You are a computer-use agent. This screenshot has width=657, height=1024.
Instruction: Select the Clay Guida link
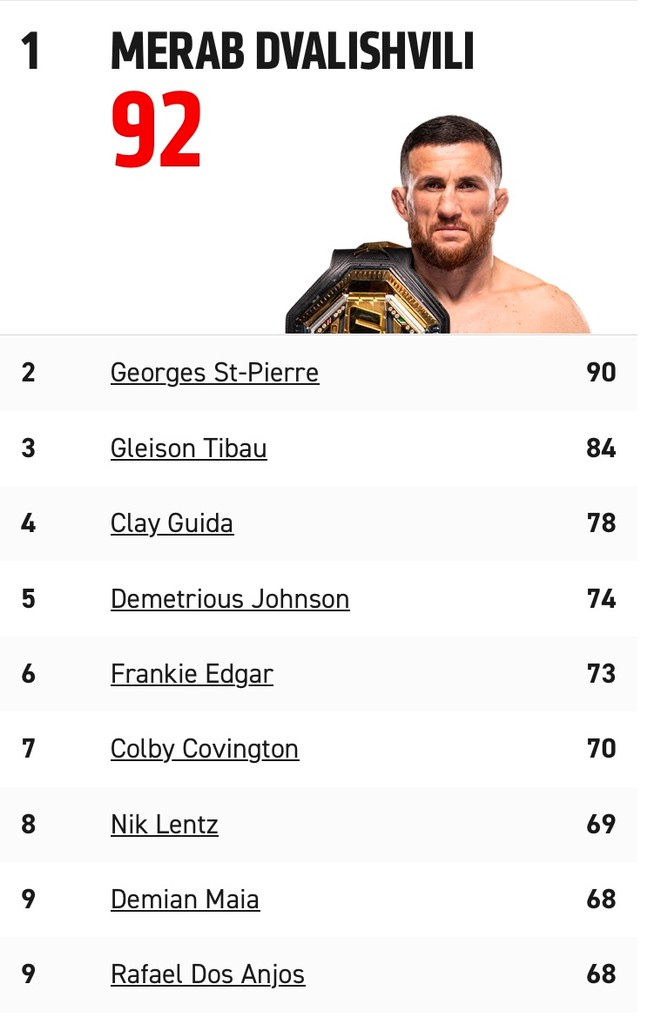click(171, 523)
